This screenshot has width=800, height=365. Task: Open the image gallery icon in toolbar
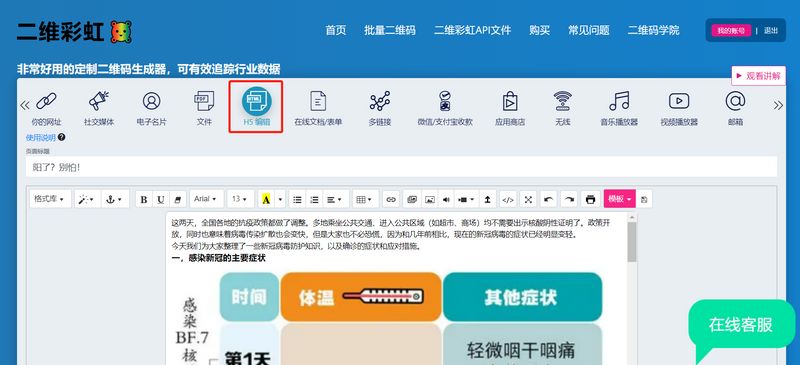(412, 199)
